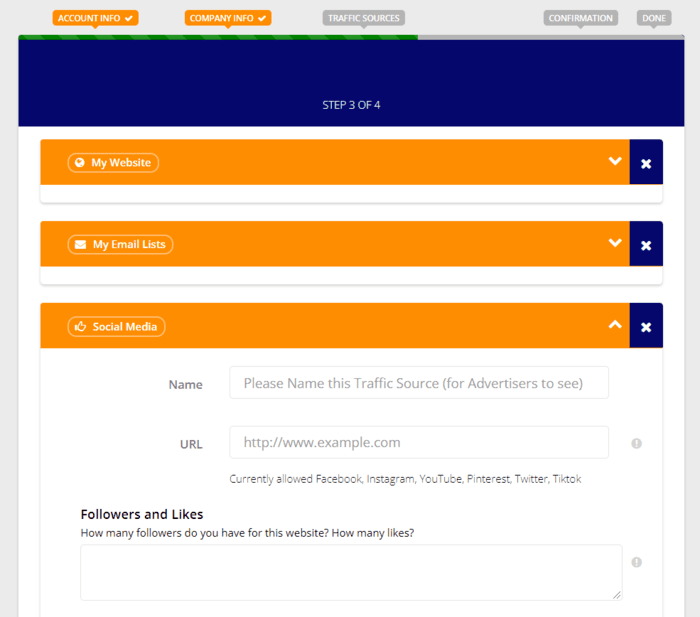Image resolution: width=700 pixels, height=617 pixels.
Task: Expand the My Email Lists section chevron
Action: point(615,243)
